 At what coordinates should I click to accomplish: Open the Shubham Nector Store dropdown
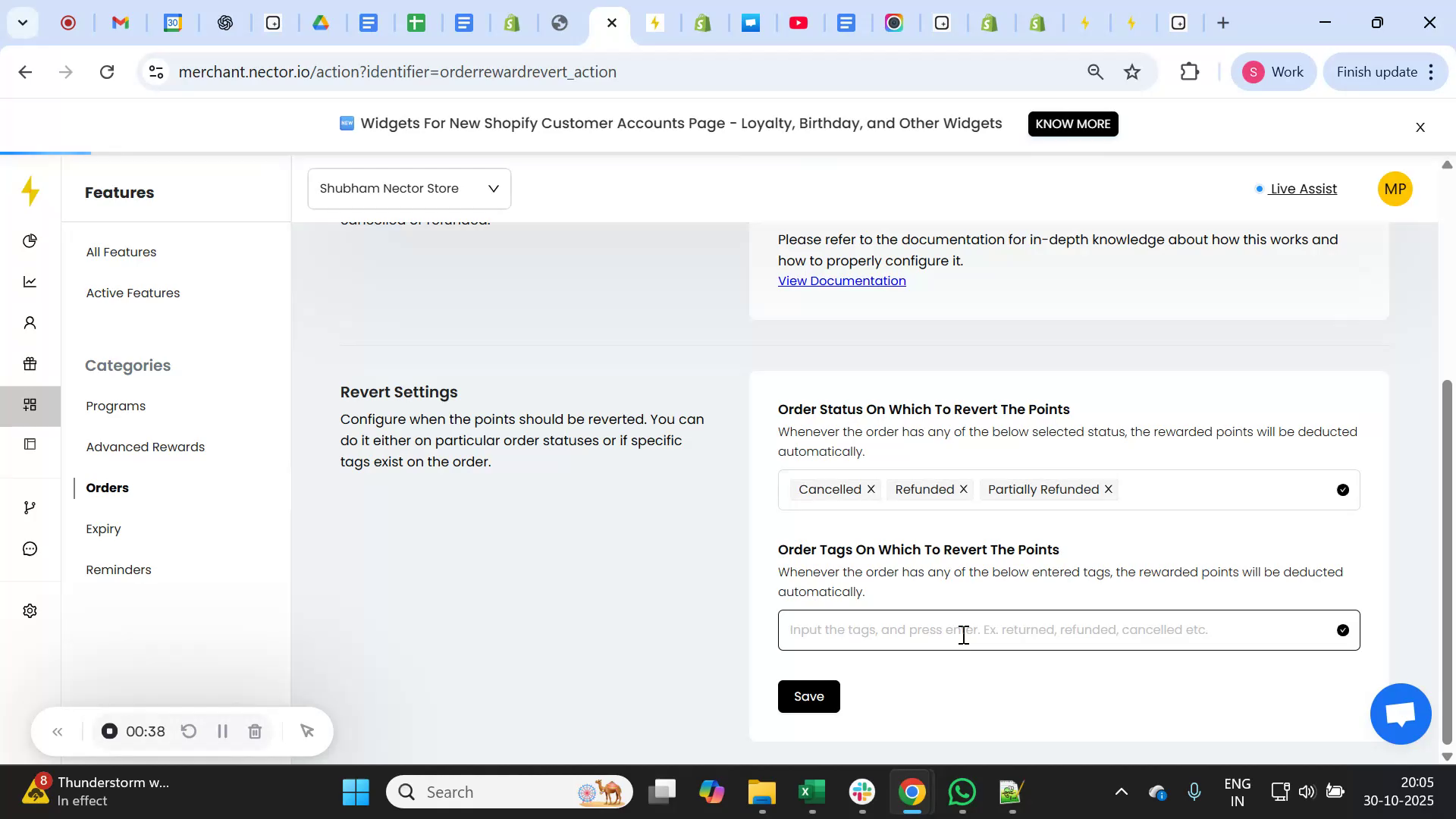pos(409,188)
